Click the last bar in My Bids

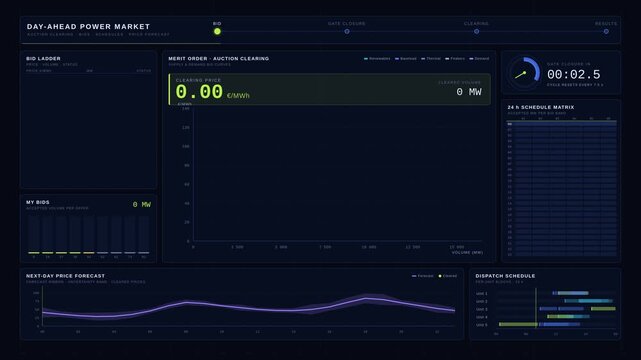point(143,235)
